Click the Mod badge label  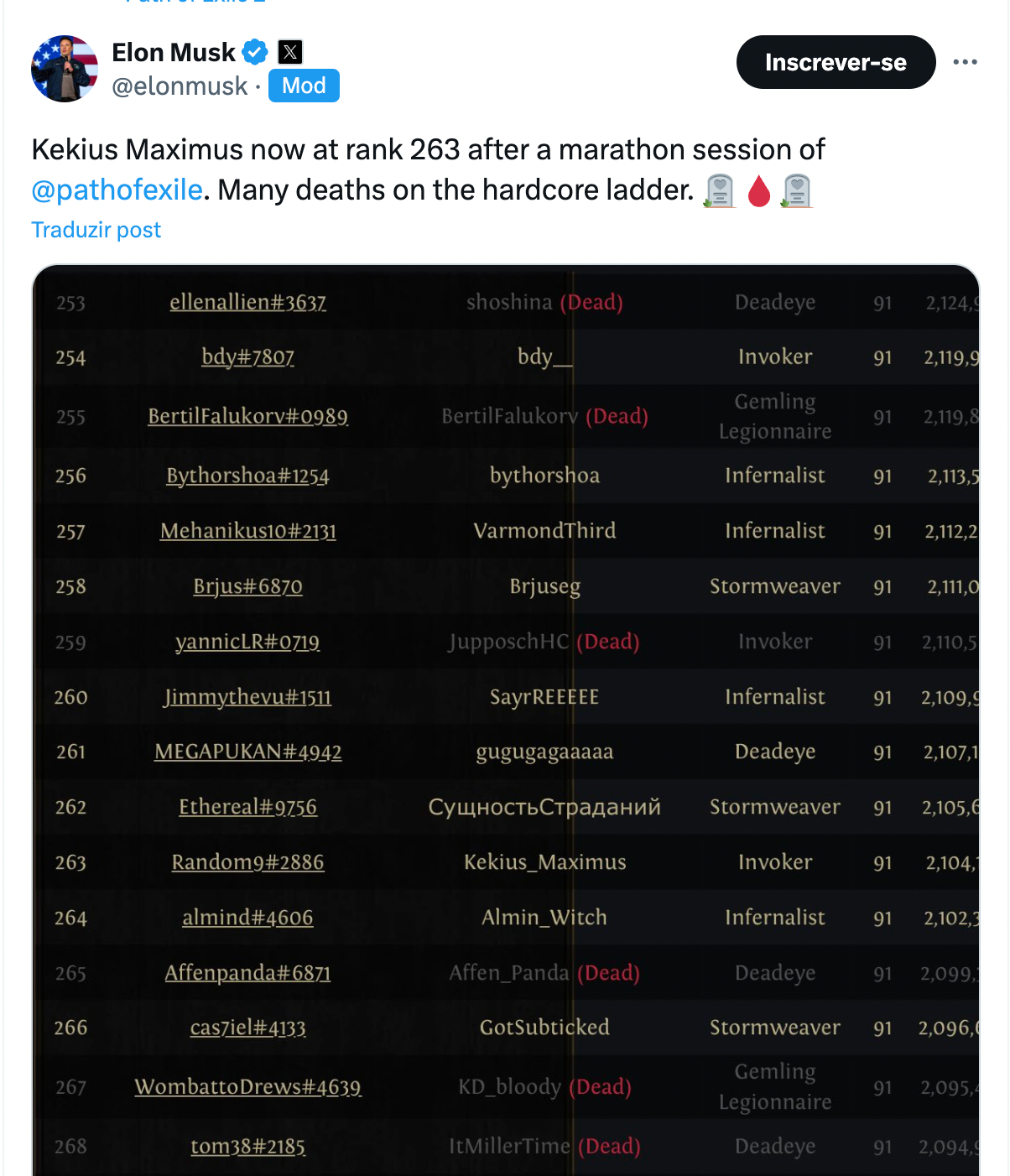304,86
